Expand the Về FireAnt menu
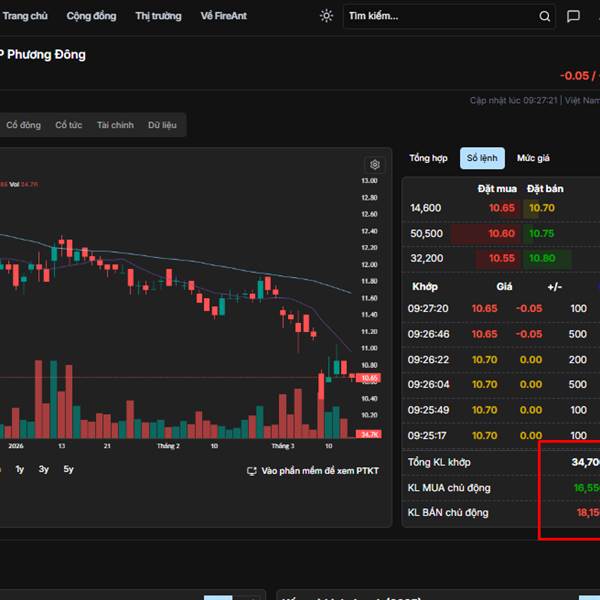 pyautogui.click(x=224, y=16)
